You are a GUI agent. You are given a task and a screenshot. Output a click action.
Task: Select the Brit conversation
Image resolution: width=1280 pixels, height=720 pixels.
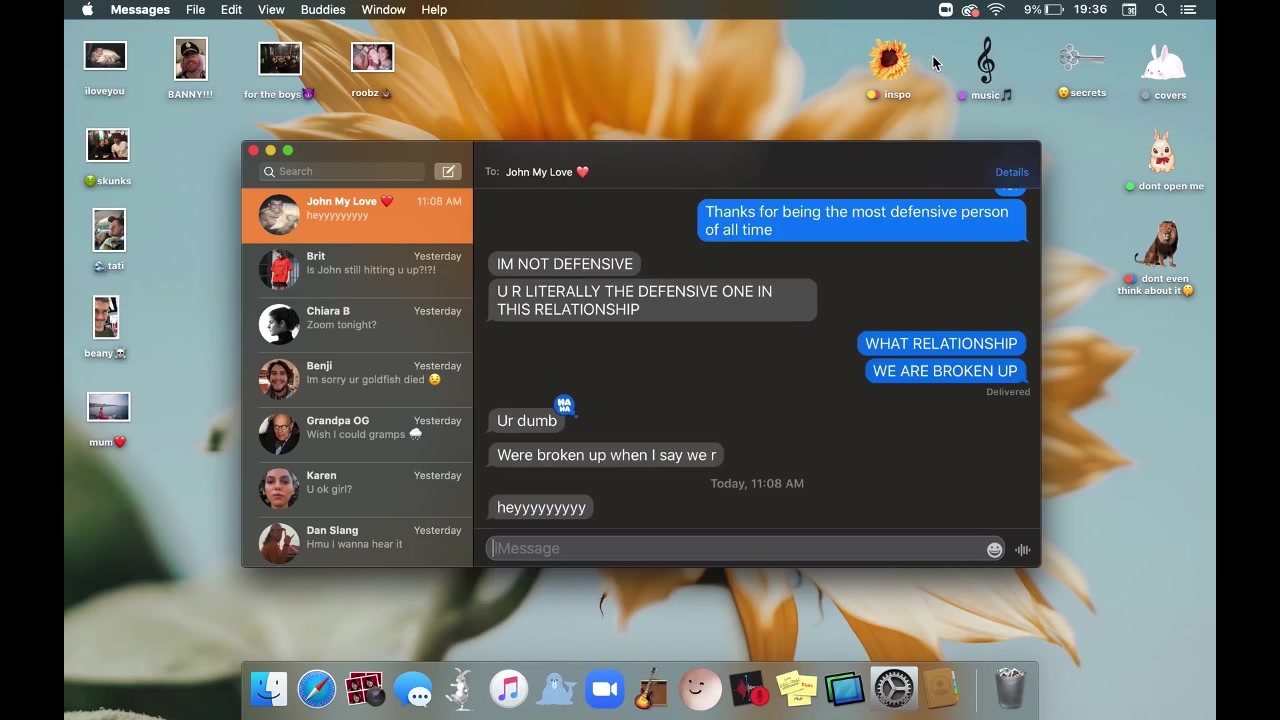(357, 270)
